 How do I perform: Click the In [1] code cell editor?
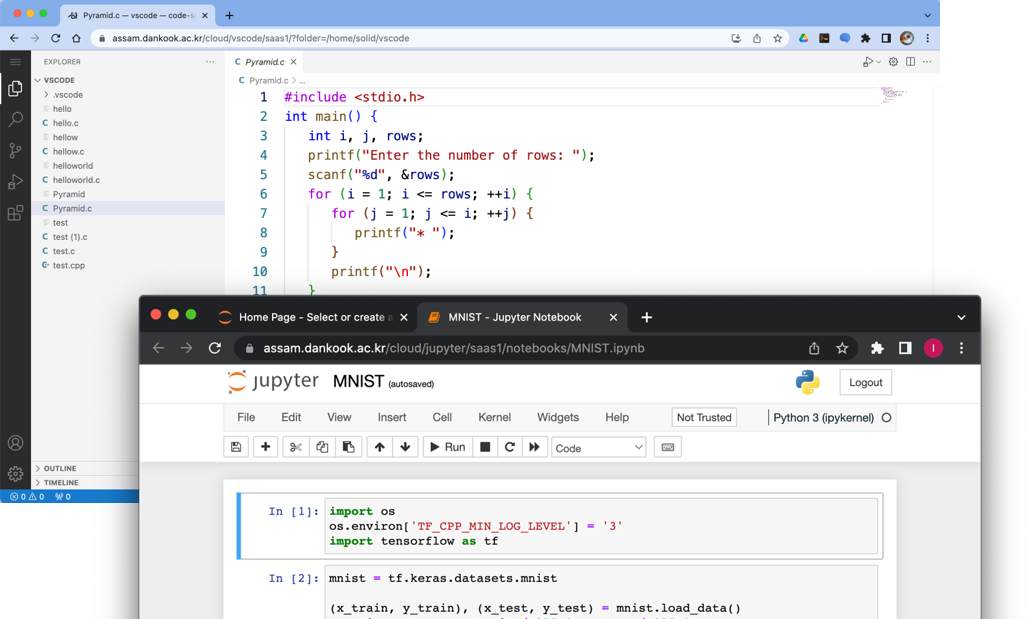(x=601, y=526)
